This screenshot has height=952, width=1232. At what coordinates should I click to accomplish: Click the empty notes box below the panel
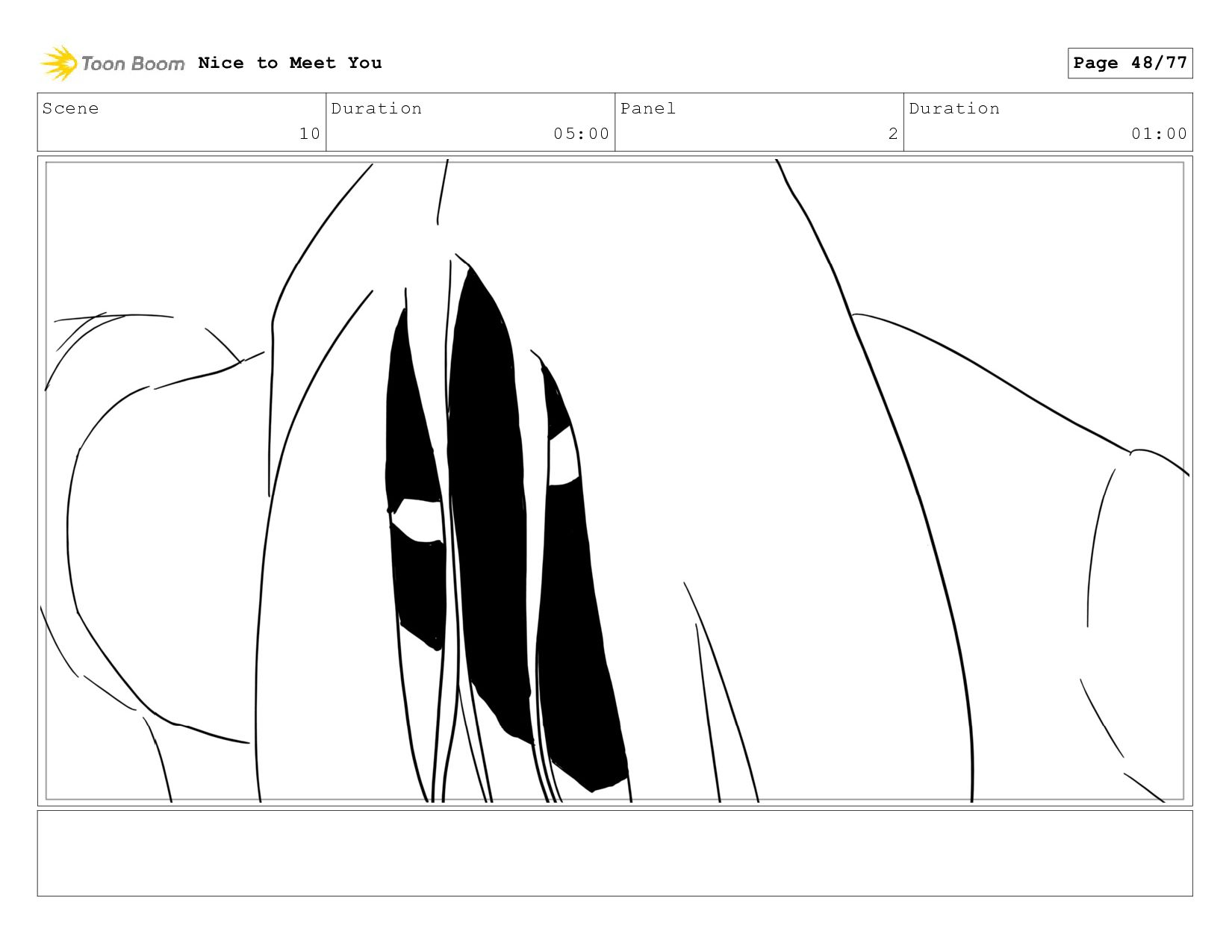[x=615, y=853]
